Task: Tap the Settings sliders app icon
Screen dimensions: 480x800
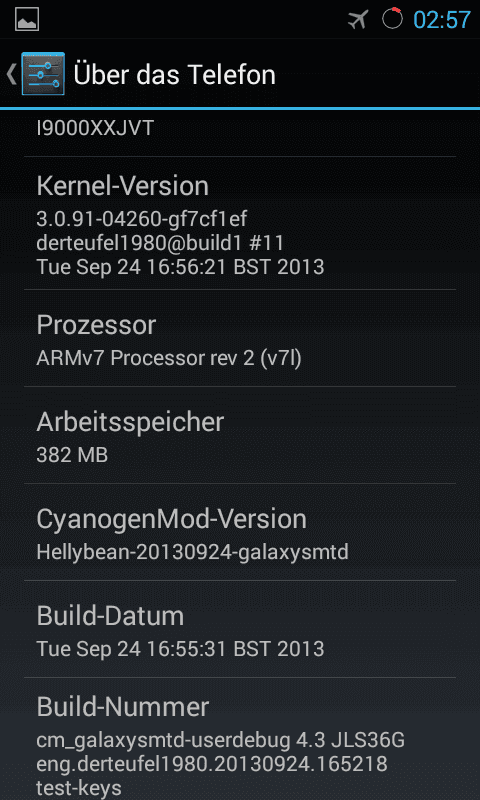Action: tap(43, 74)
